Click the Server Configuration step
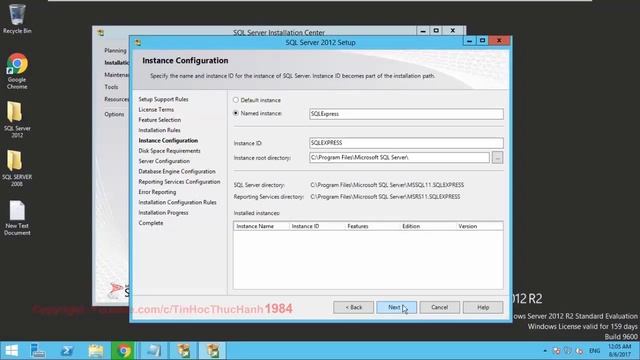The width and height of the screenshot is (640, 360). pyautogui.click(x=164, y=161)
